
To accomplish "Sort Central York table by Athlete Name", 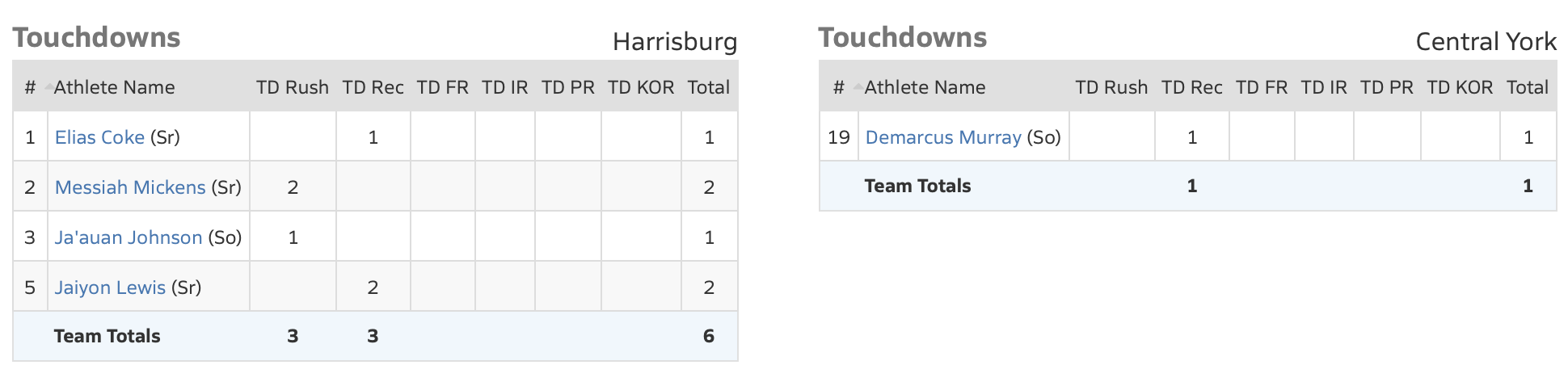I will (925, 87).
